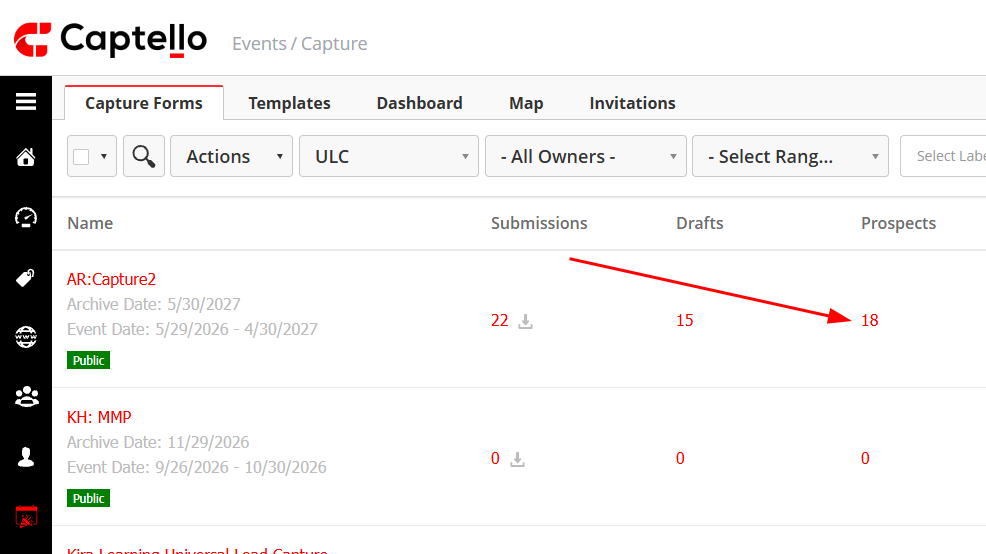Open the 0 submissions count for KH: MMP
This screenshot has height=554, width=986.
(x=496, y=458)
